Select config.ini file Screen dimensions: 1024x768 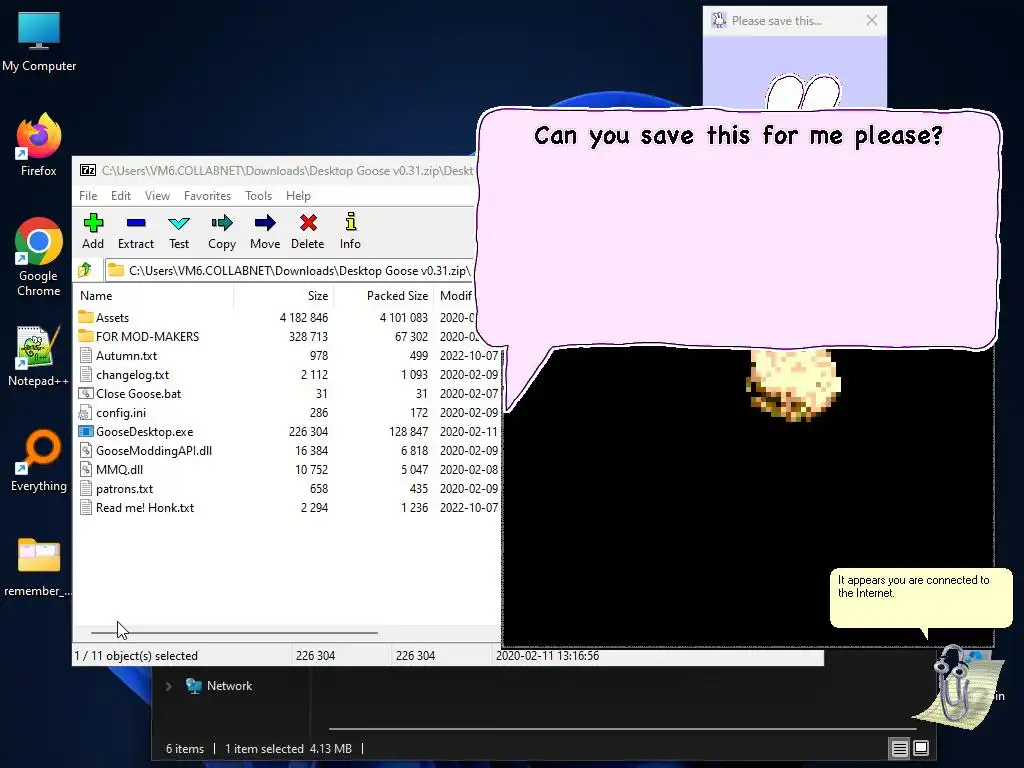(x=121, y=413)
